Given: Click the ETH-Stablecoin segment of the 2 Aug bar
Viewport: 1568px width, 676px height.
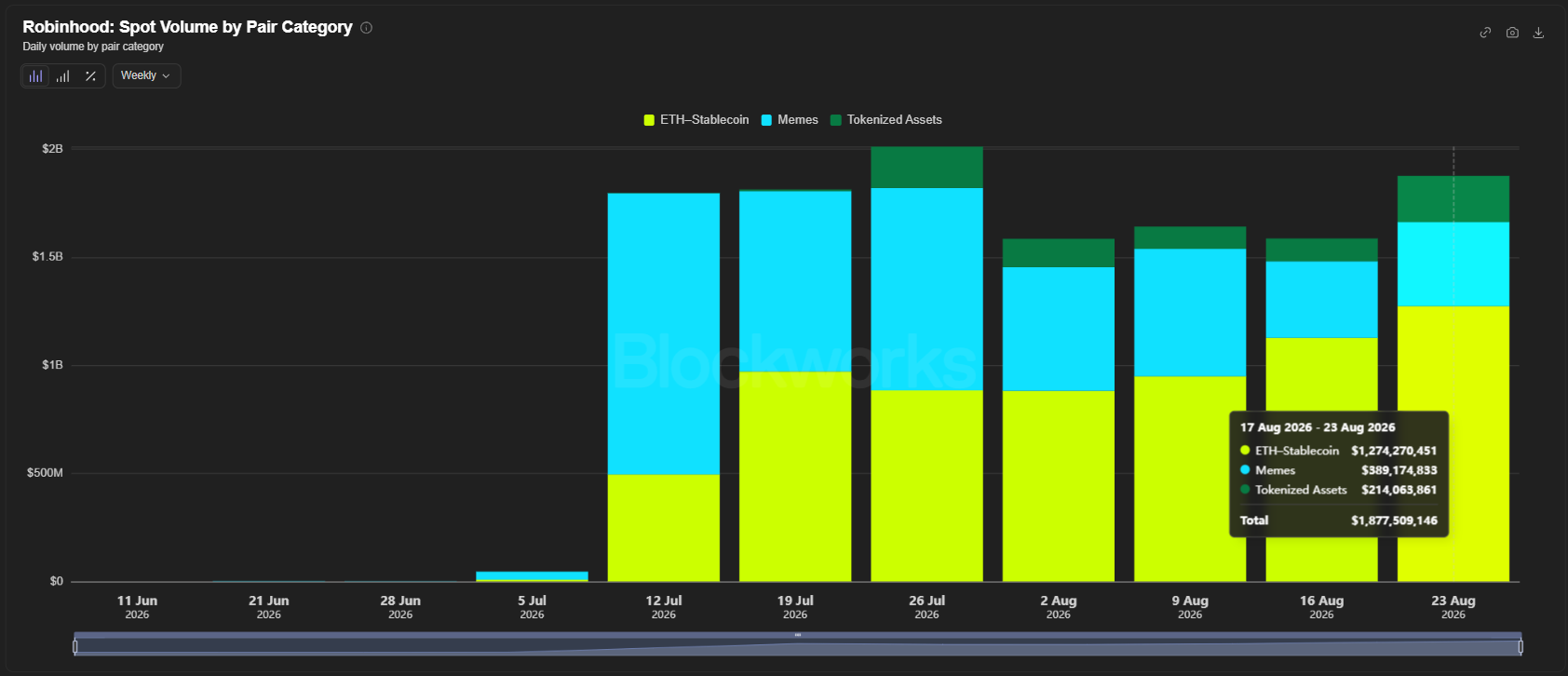Looking at the screenshot, I should coord(1059,486).
